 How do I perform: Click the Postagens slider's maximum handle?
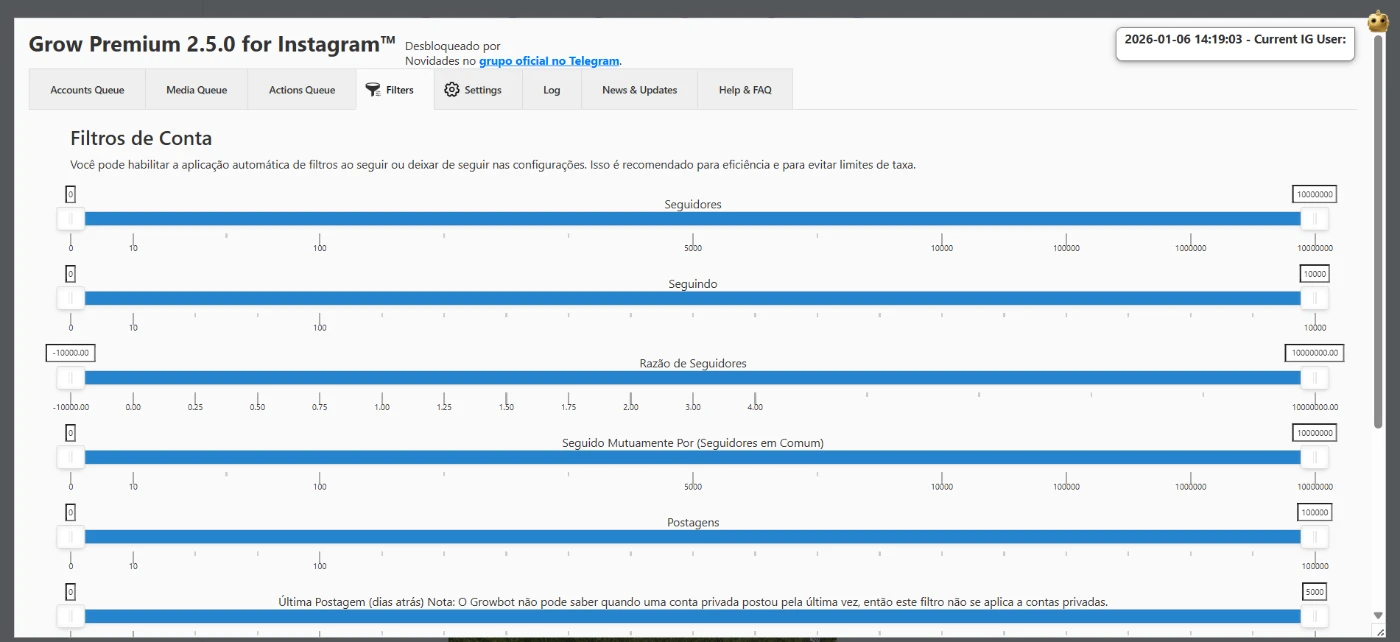[1314, 537]
